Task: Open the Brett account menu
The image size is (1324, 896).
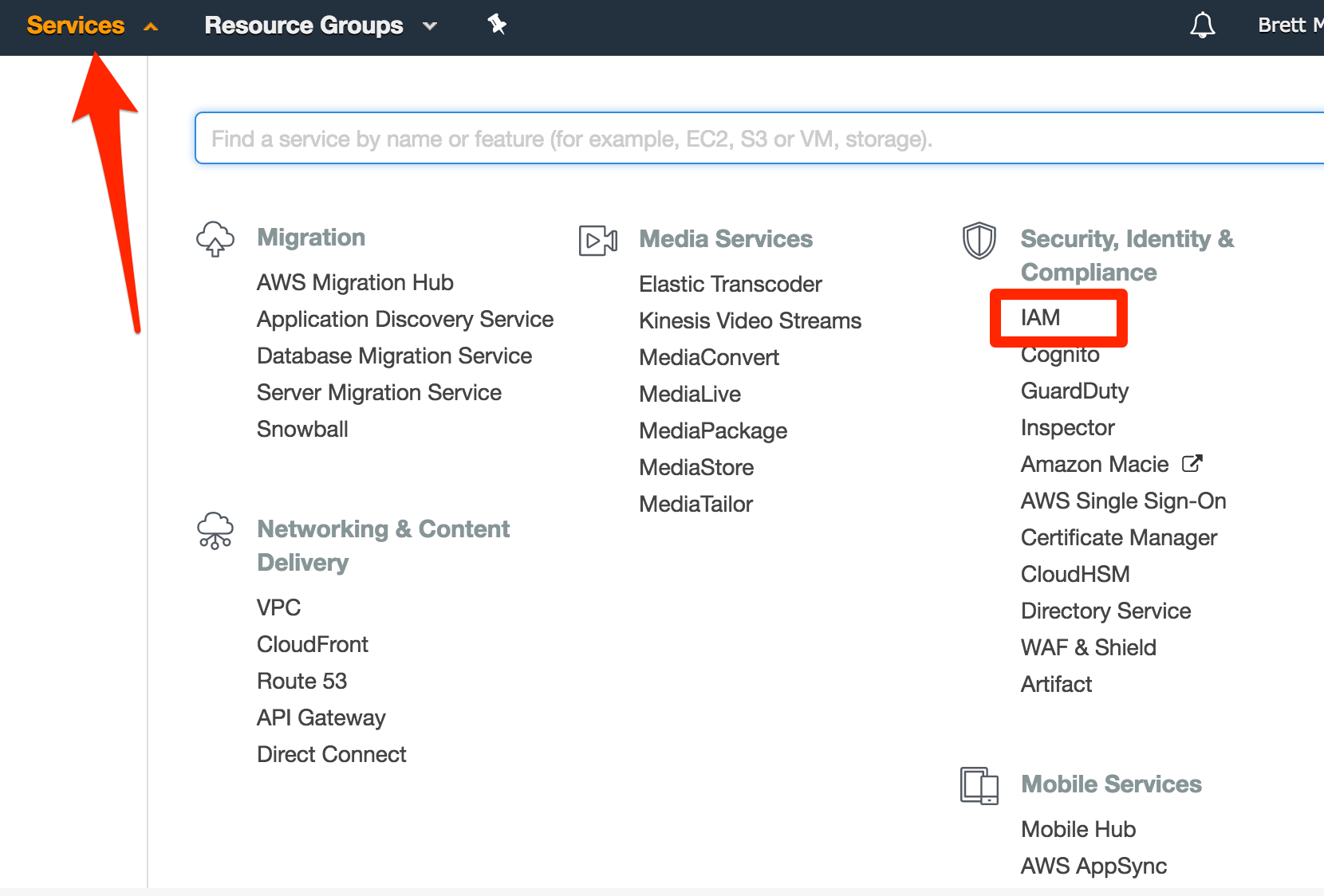Action: coord(1291,26)
